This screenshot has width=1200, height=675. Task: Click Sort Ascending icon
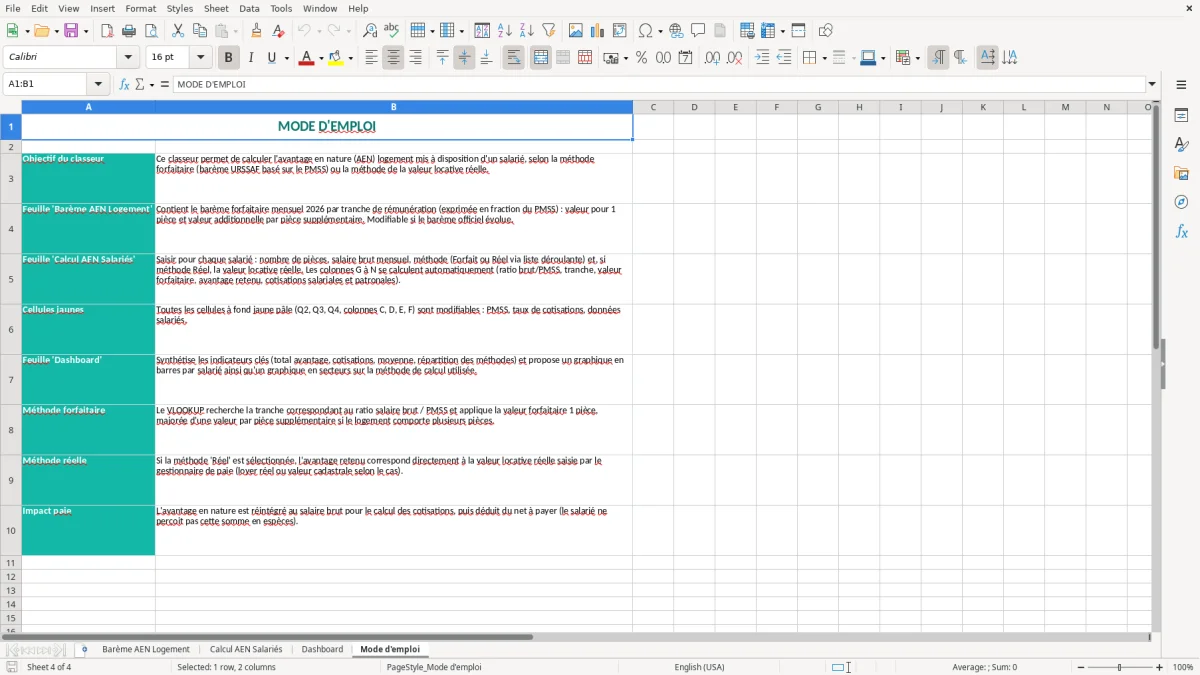(505, 31)
